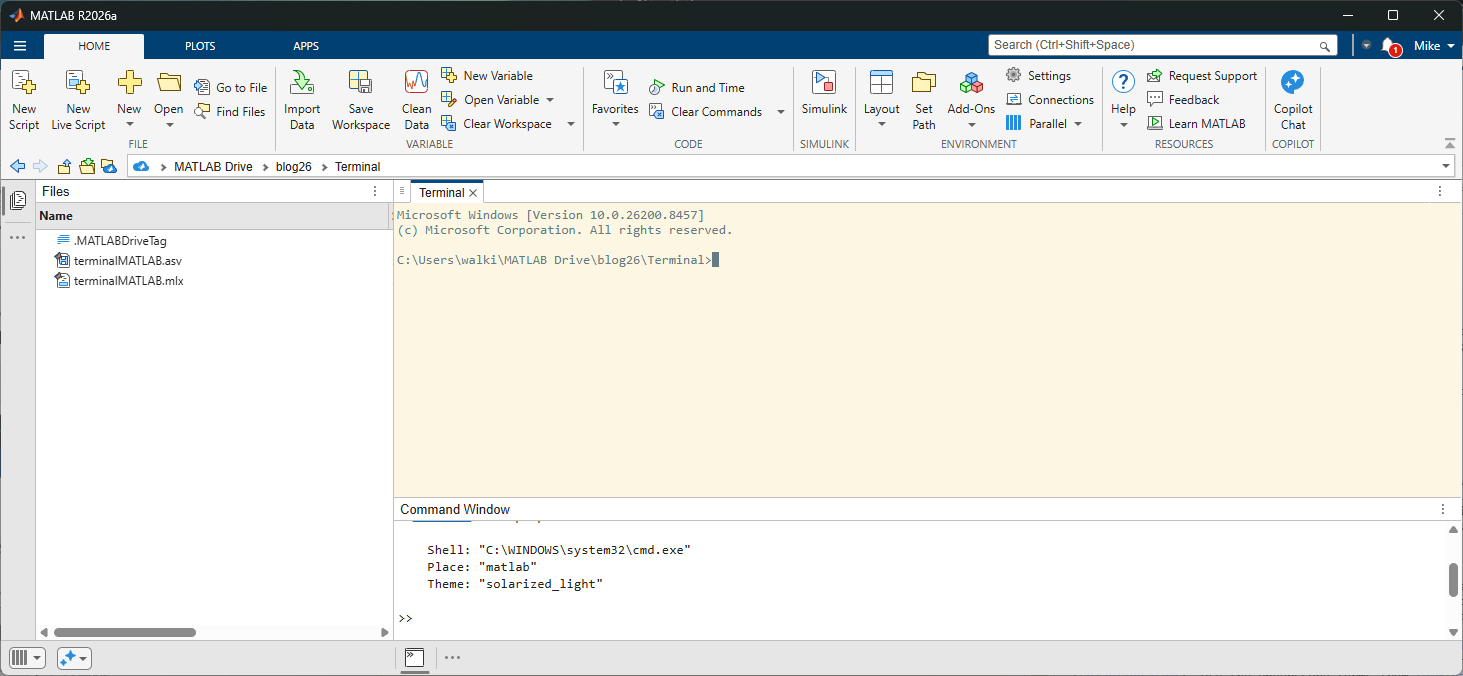The image size is (1463, 676).
Task: Collapse the toolstrip
Action: [x=1450, y=143]
